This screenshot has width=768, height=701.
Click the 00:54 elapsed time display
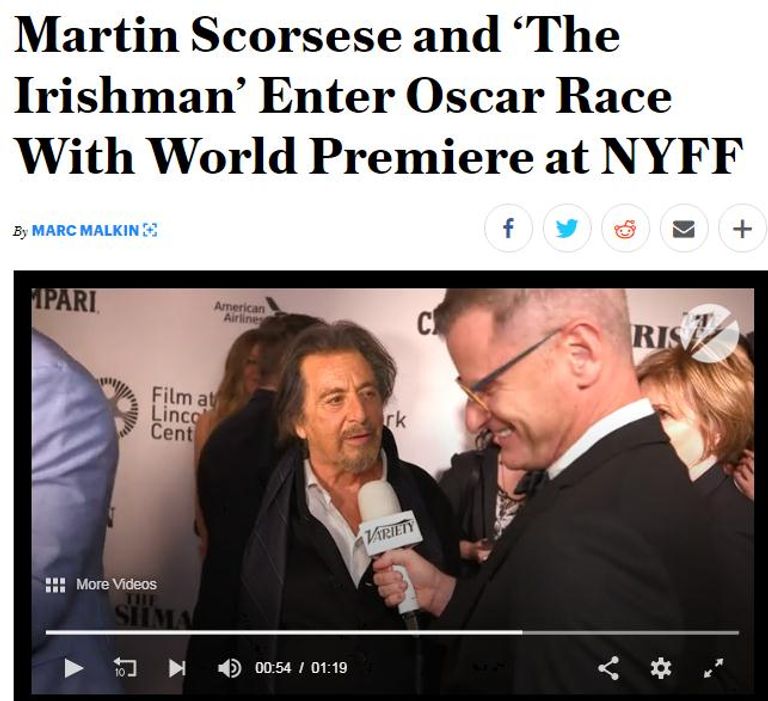(x=273, y=668)
